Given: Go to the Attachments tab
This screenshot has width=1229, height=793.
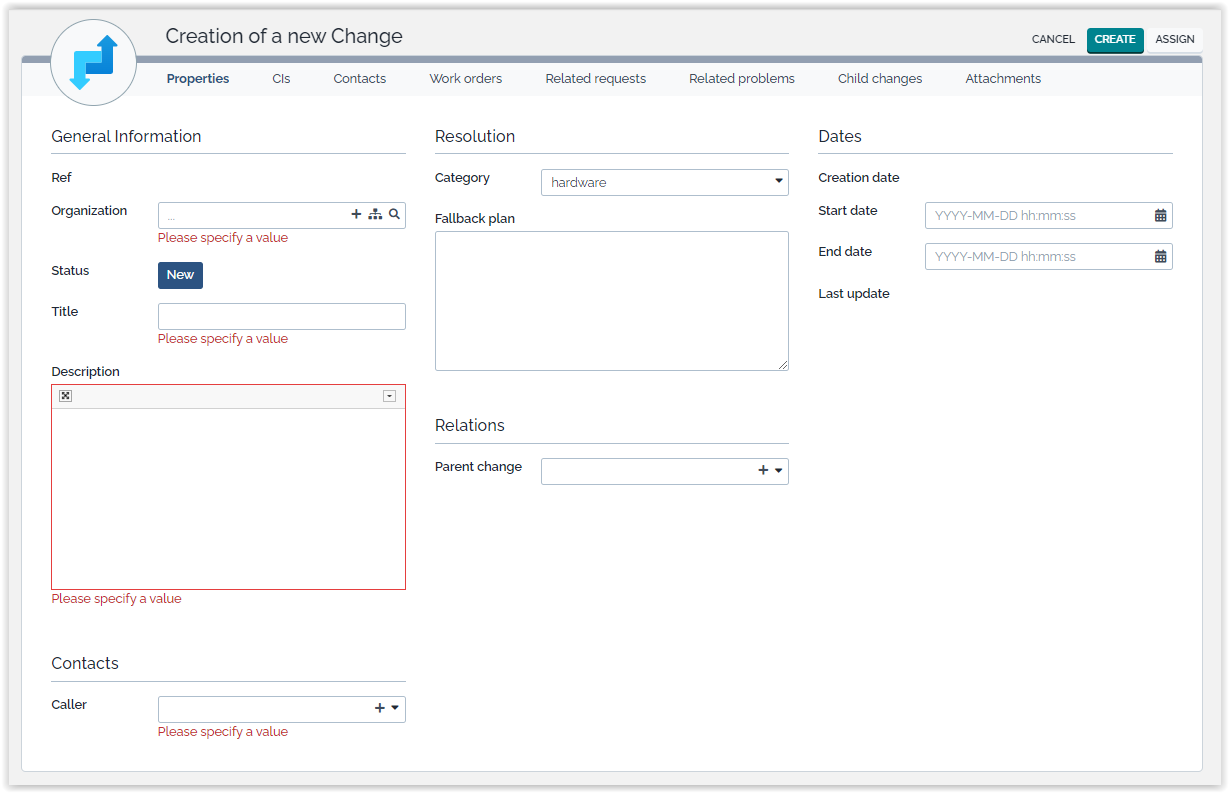Looking at the screenshot, I should pos(1003,78).
